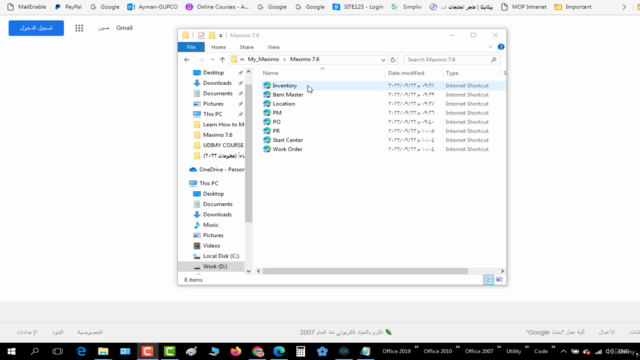This screenshot has height=360, width=640.
Task: Expand Office 2019 toolbar chevron
Action: coord(416,348)
